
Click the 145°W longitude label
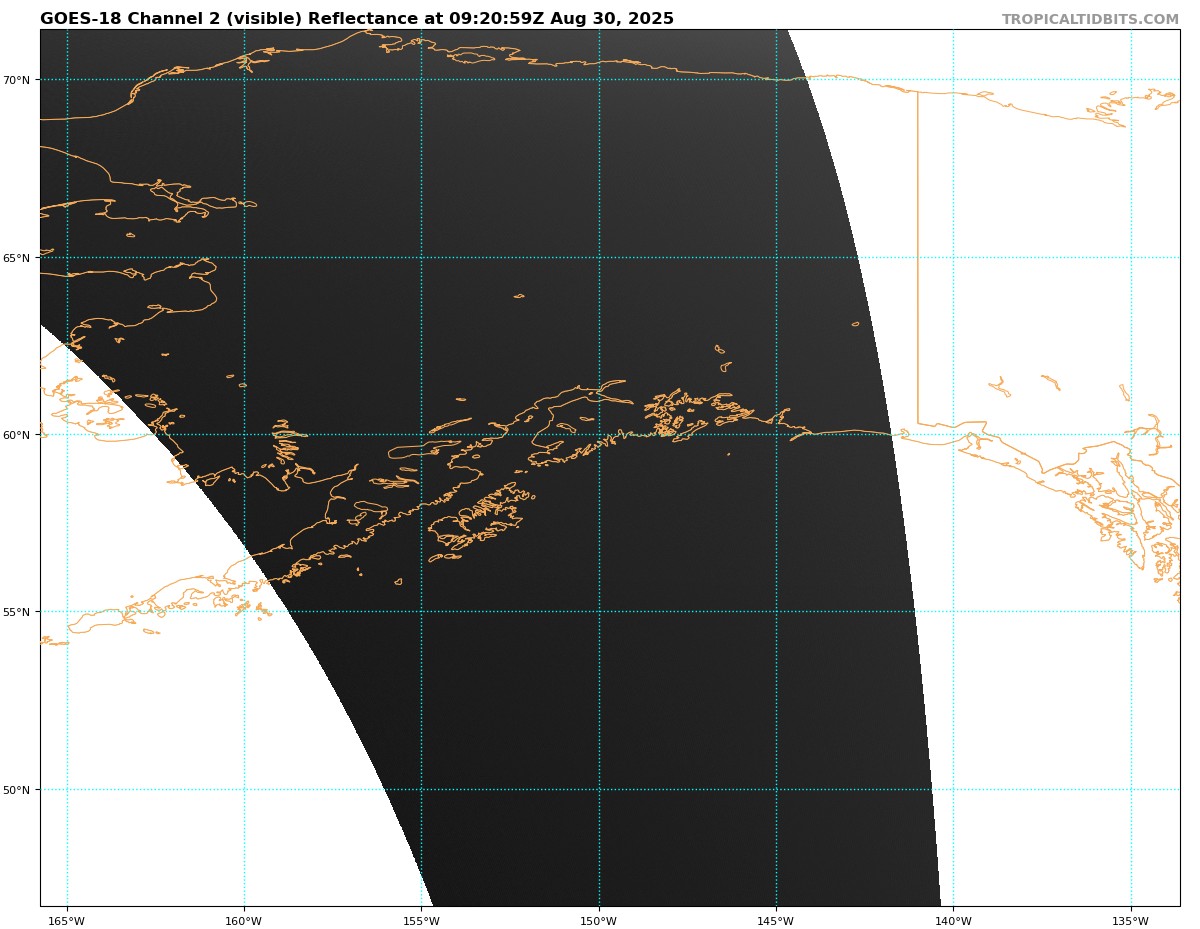776,921
